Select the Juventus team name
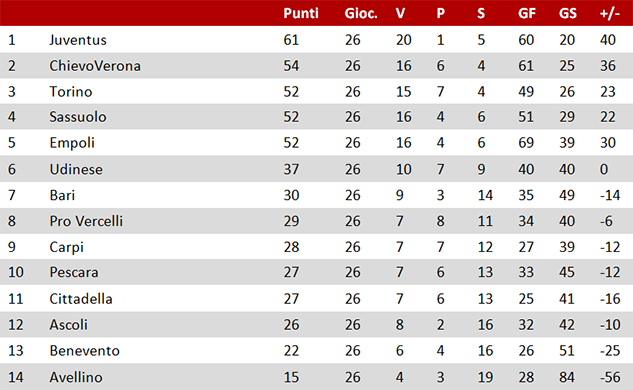Viewport: 633px width, 390px height. pyautogui.click(x=78, y=40)
